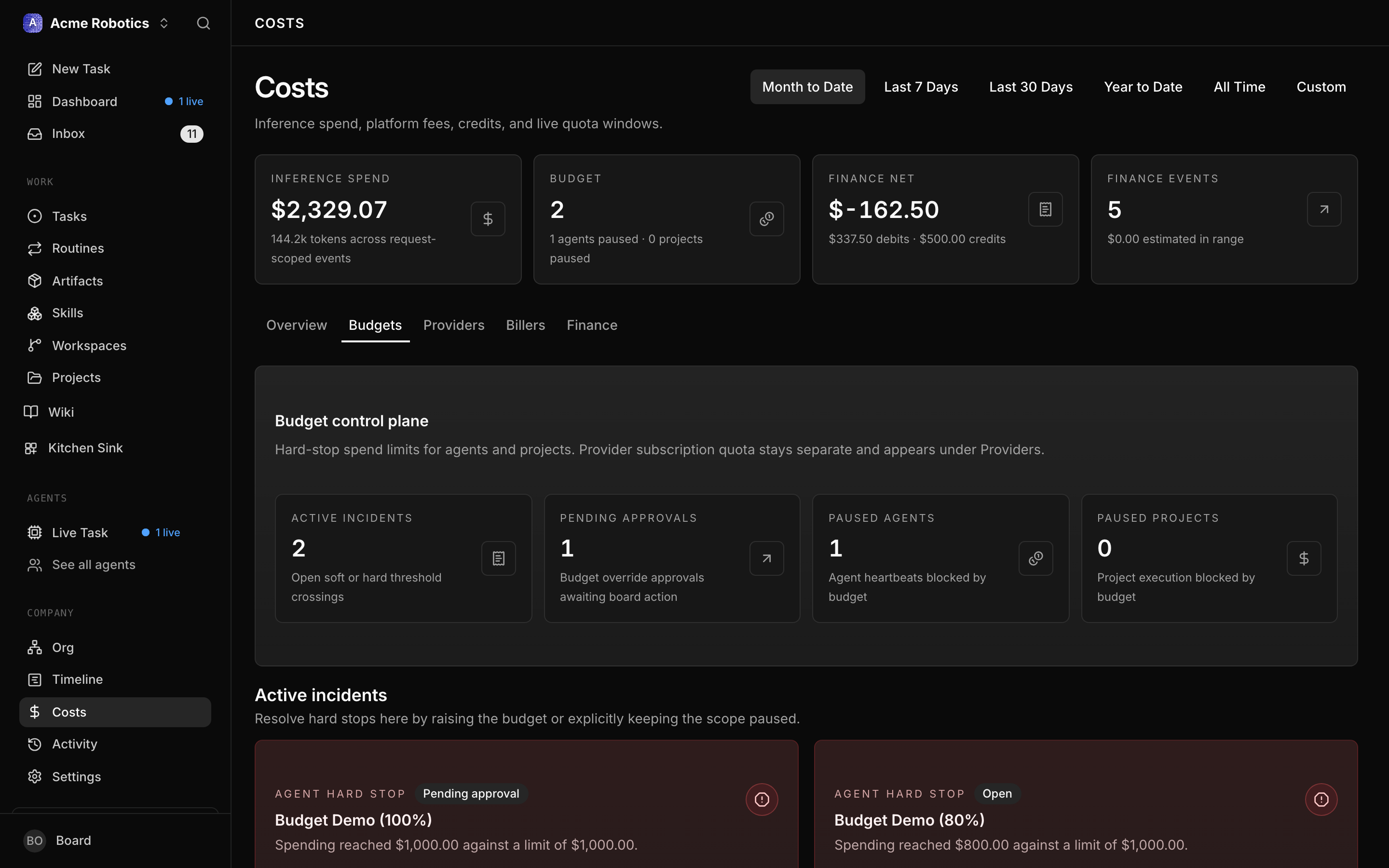
Task: Click Paused Agents coins icon
Action: (x=1035, y=558)
